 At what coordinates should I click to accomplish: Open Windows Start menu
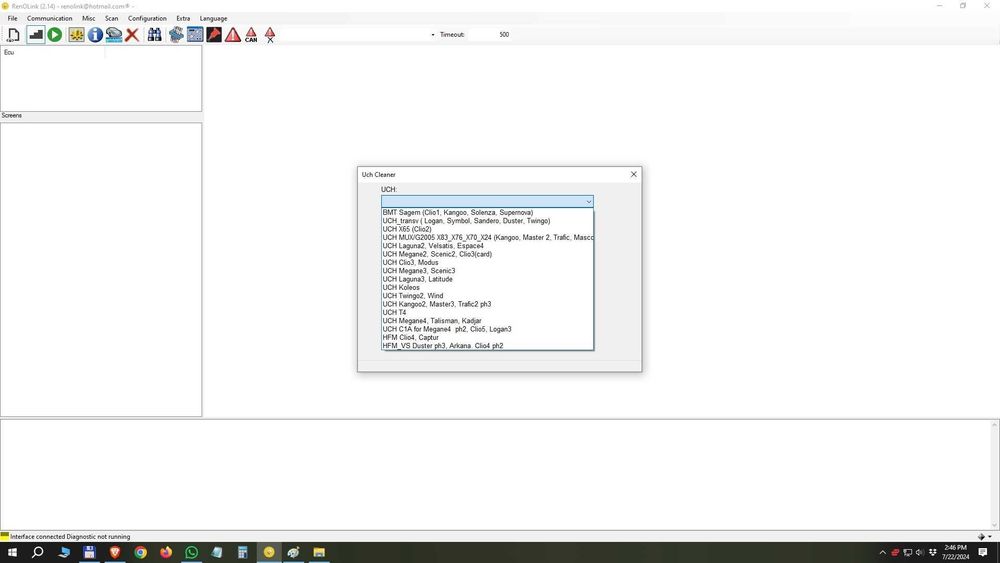12,552
